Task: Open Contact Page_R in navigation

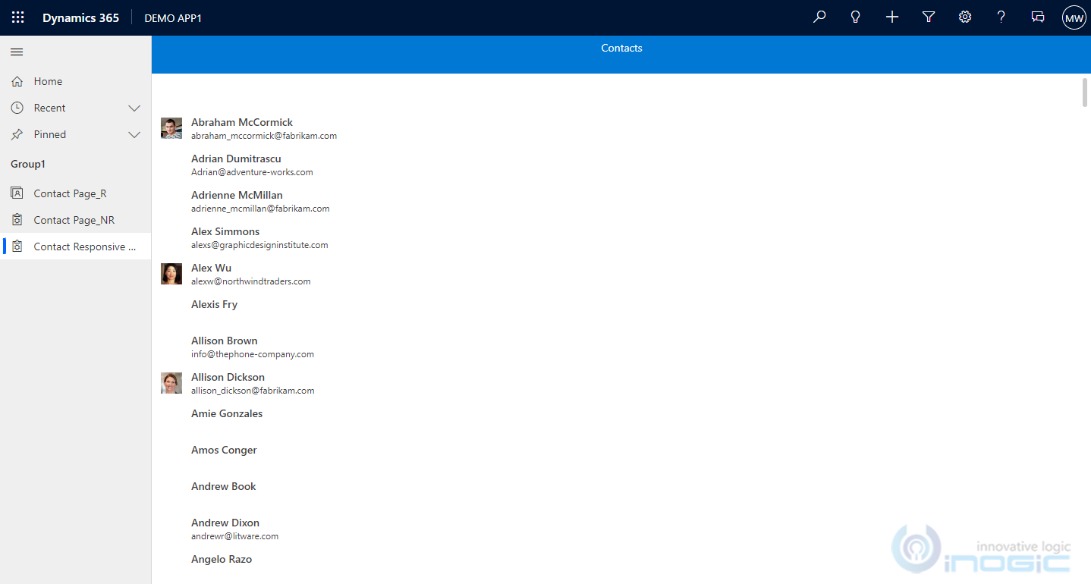Action: pyautogui.click(x=70, y=194)
